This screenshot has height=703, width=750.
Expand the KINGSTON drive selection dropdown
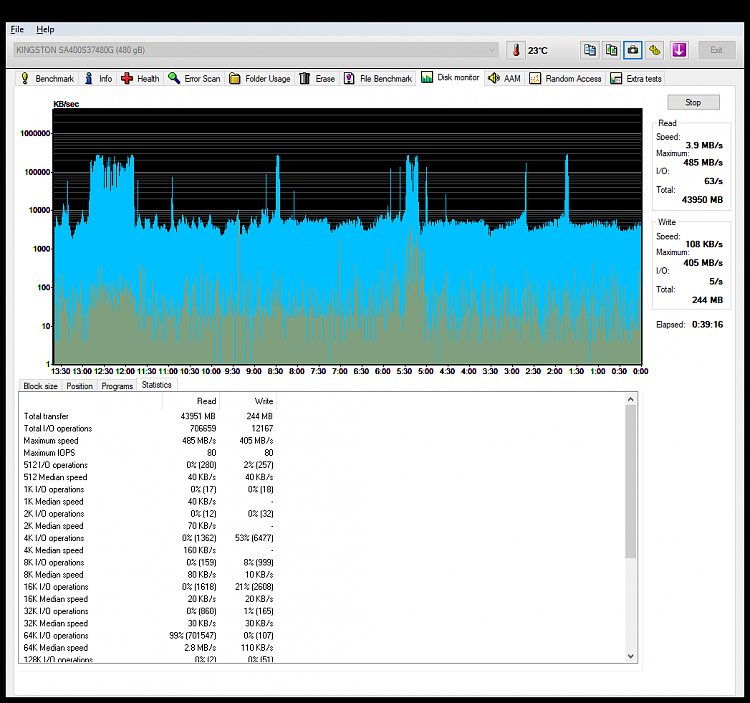click(x=491, y=50)
